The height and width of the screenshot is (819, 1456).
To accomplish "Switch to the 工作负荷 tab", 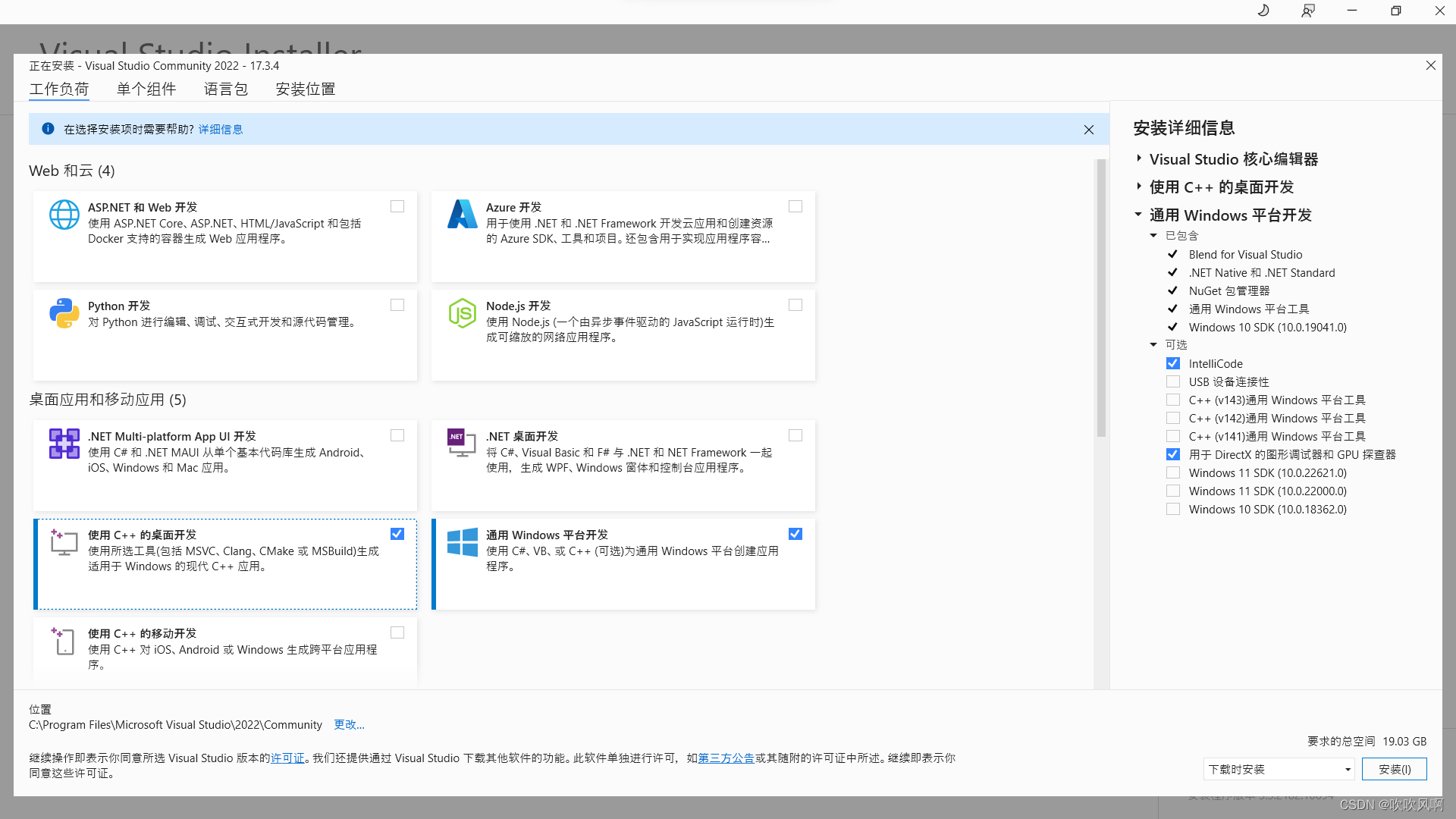I will click(59, 89).
